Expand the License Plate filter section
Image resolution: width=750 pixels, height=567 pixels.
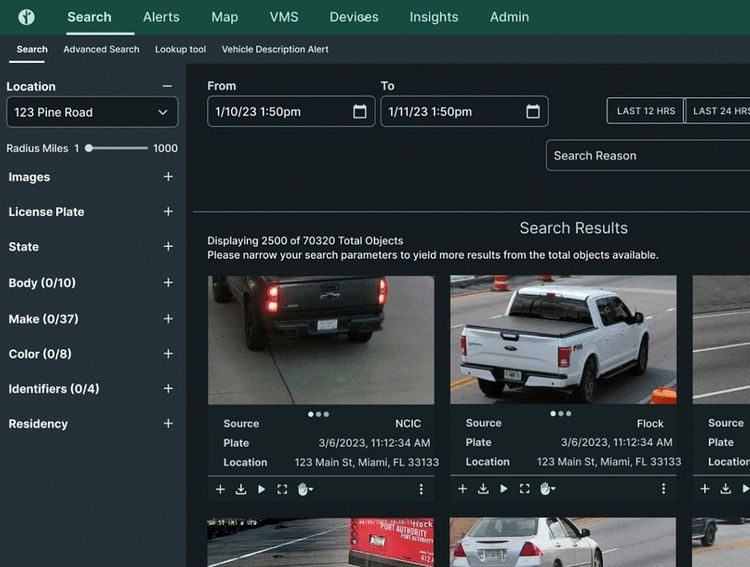168,212
